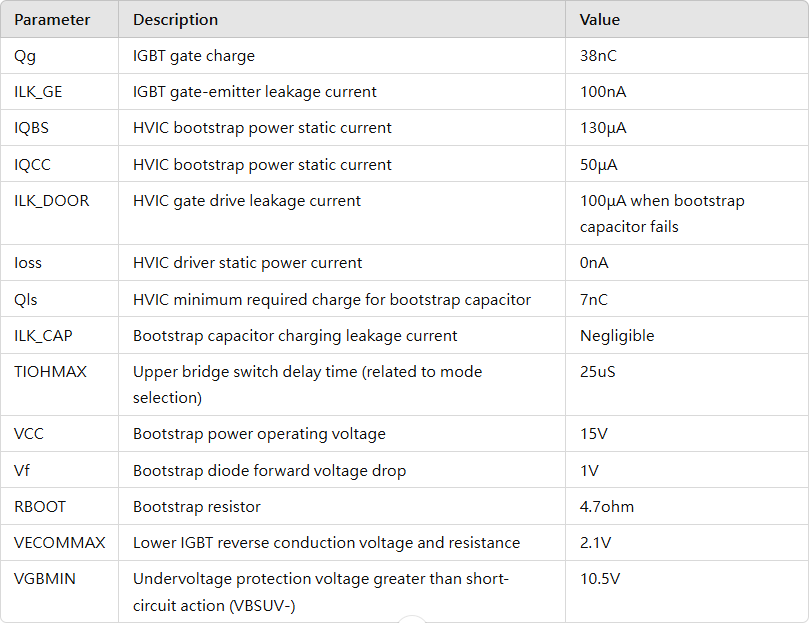Click the IQCC parameter cell
Image resolution: width=809 pixels, height=623 pixels.
tap(33, 165)
